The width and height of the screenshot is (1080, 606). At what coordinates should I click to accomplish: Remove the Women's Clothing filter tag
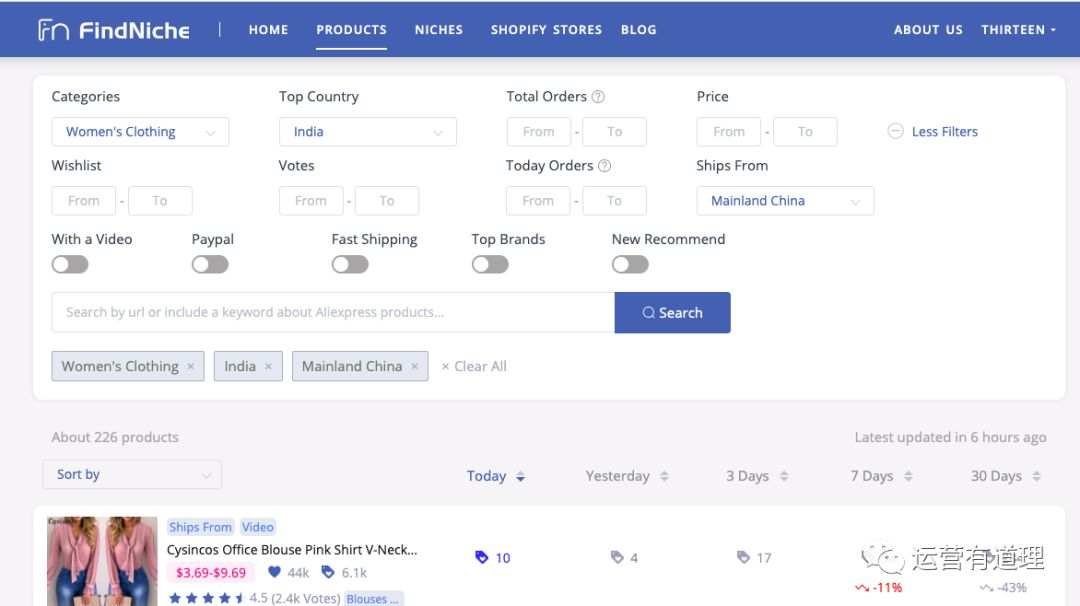tap(191, 366)
